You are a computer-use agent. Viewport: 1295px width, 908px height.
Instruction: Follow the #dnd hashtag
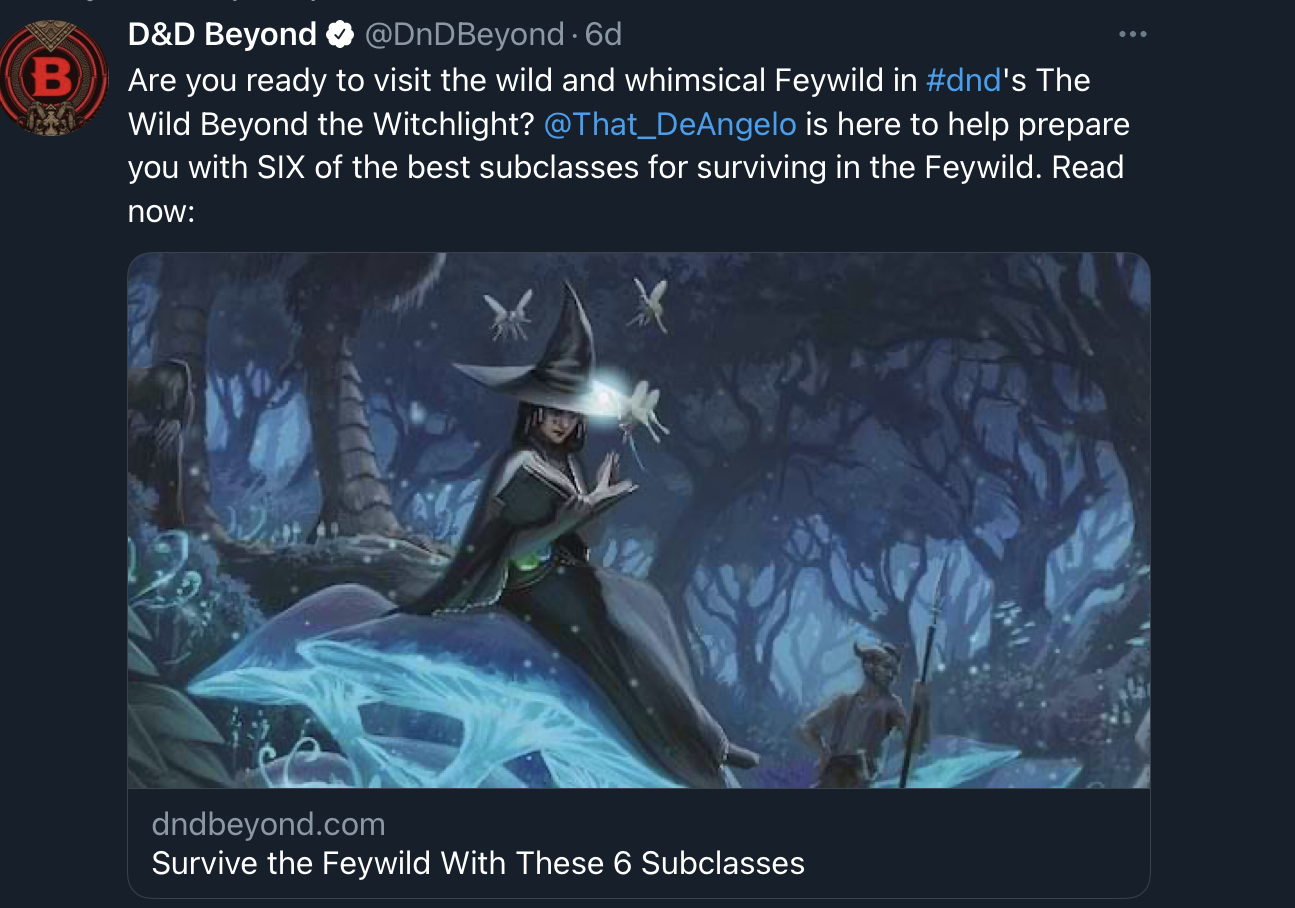coord(964,80)
